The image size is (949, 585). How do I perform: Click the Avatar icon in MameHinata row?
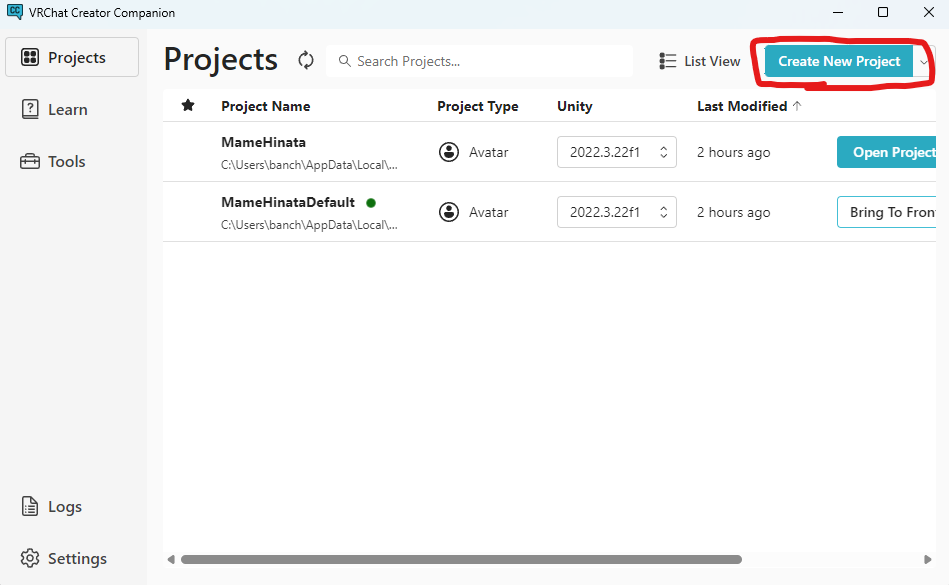449,152
